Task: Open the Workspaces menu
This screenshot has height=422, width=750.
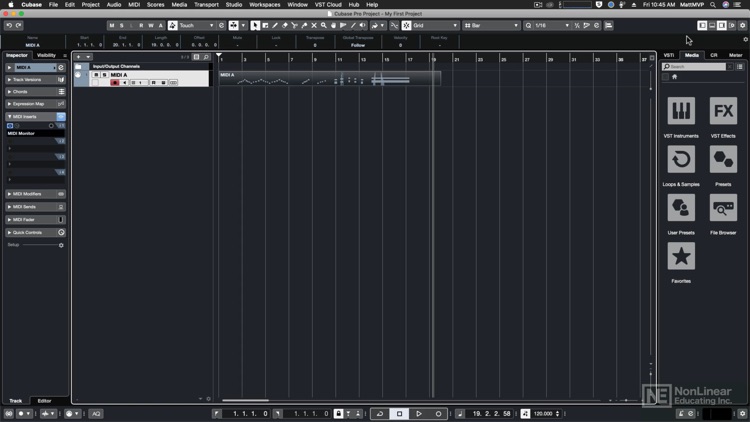Action: (265, 4)
